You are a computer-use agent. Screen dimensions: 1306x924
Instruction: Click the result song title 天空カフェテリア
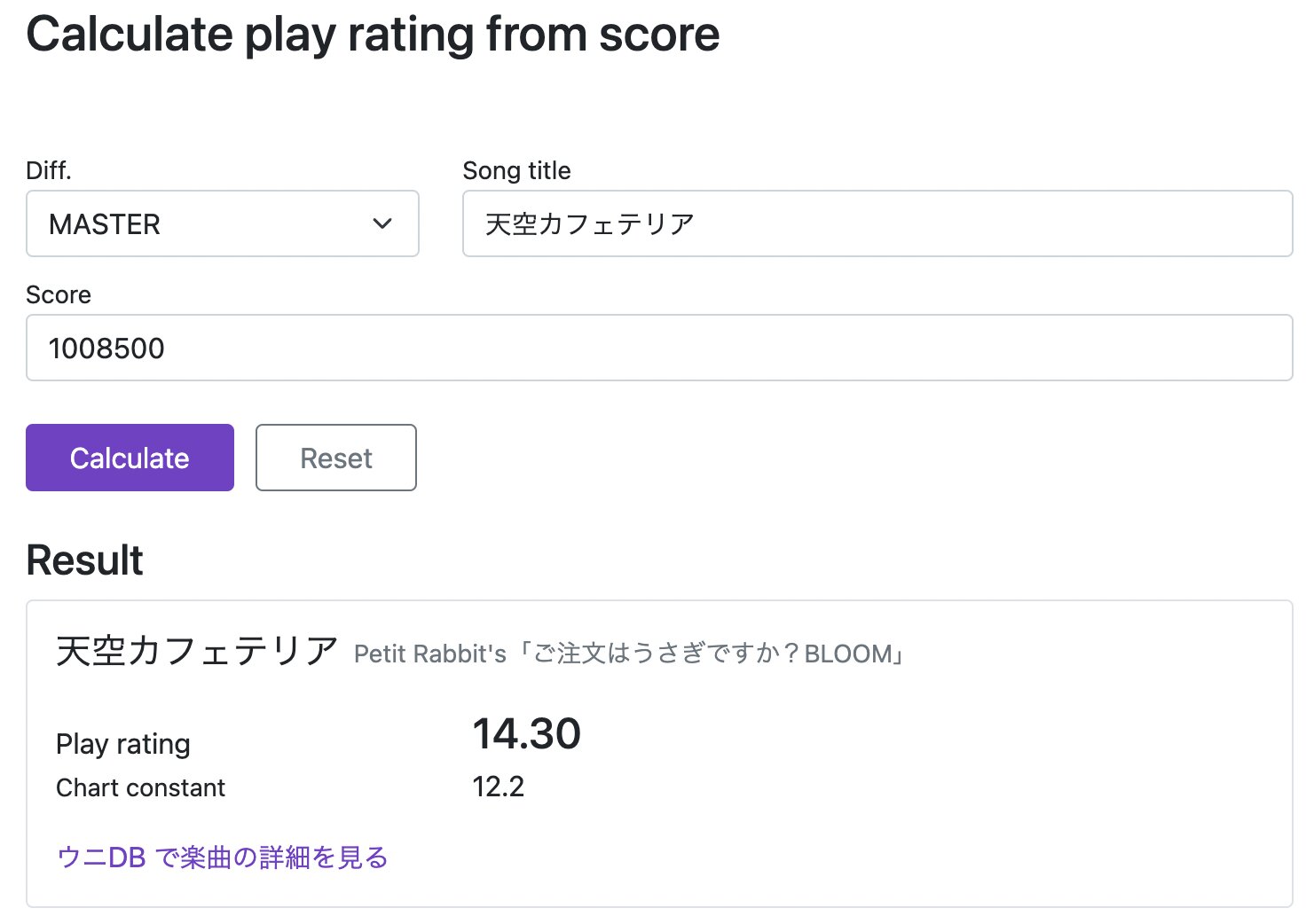[x=197, y=651]
